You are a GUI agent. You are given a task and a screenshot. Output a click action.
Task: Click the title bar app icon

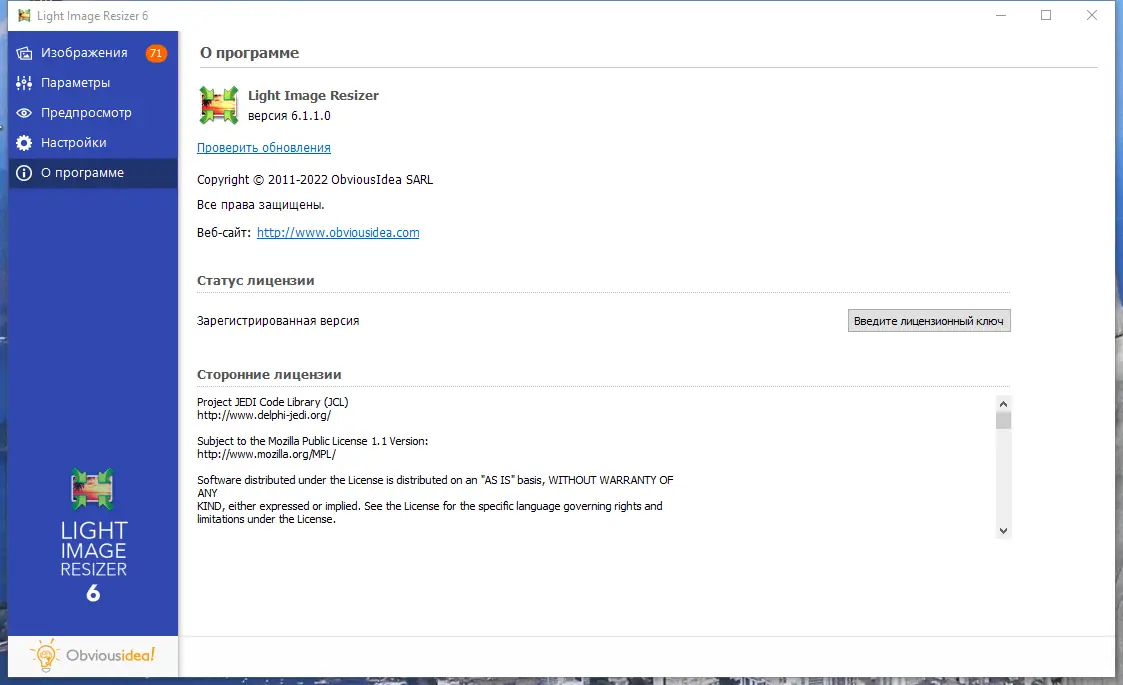coord(24,15)
